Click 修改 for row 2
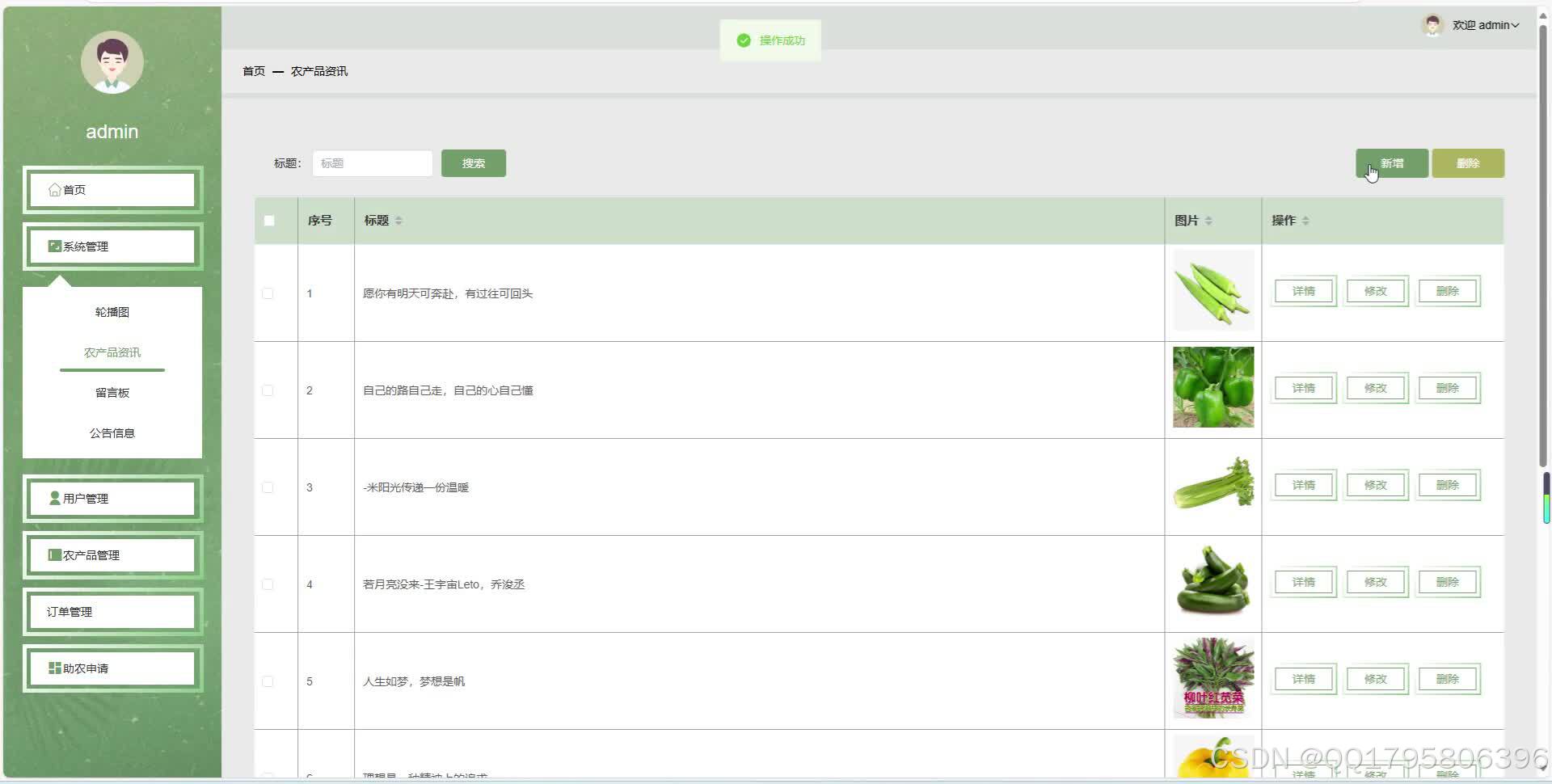The width and height of the screenshot is (1552, 784). point(1376,388)
